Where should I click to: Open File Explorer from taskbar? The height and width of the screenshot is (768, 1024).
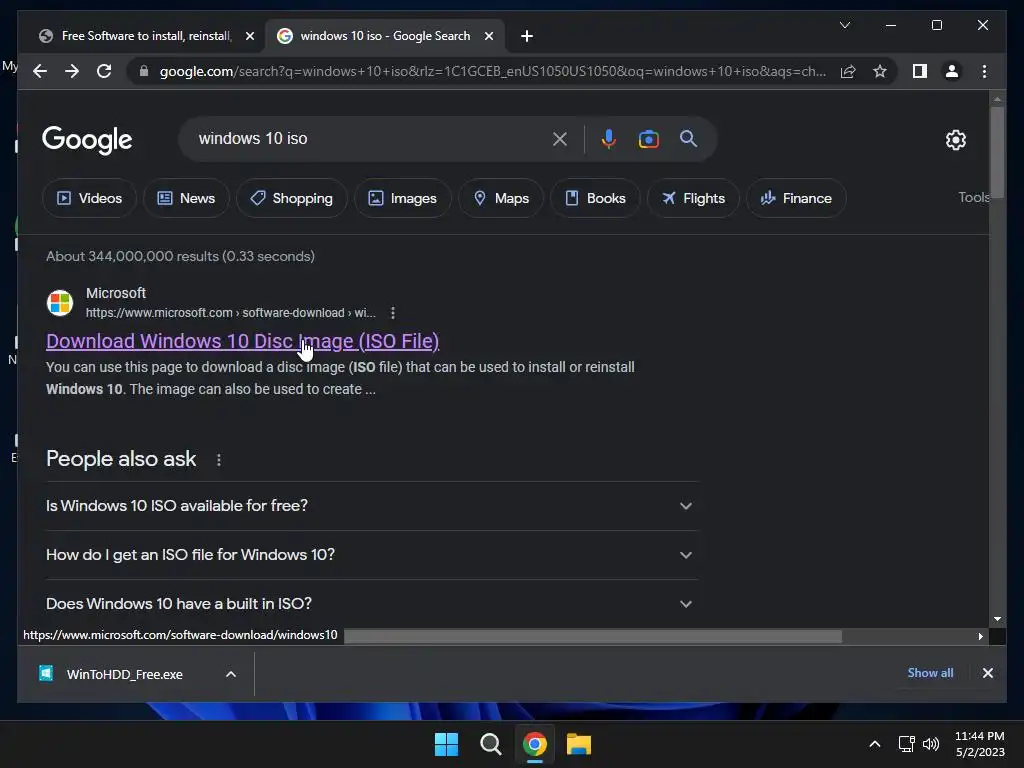(x=579, y=744)
